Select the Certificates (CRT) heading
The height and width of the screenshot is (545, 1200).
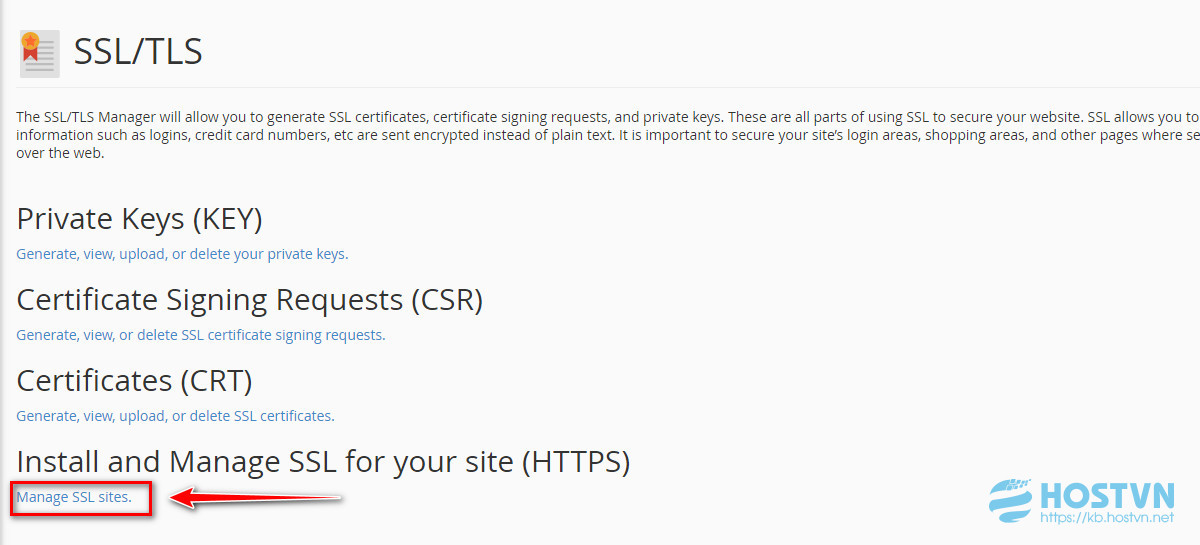[x=135, y=381]
